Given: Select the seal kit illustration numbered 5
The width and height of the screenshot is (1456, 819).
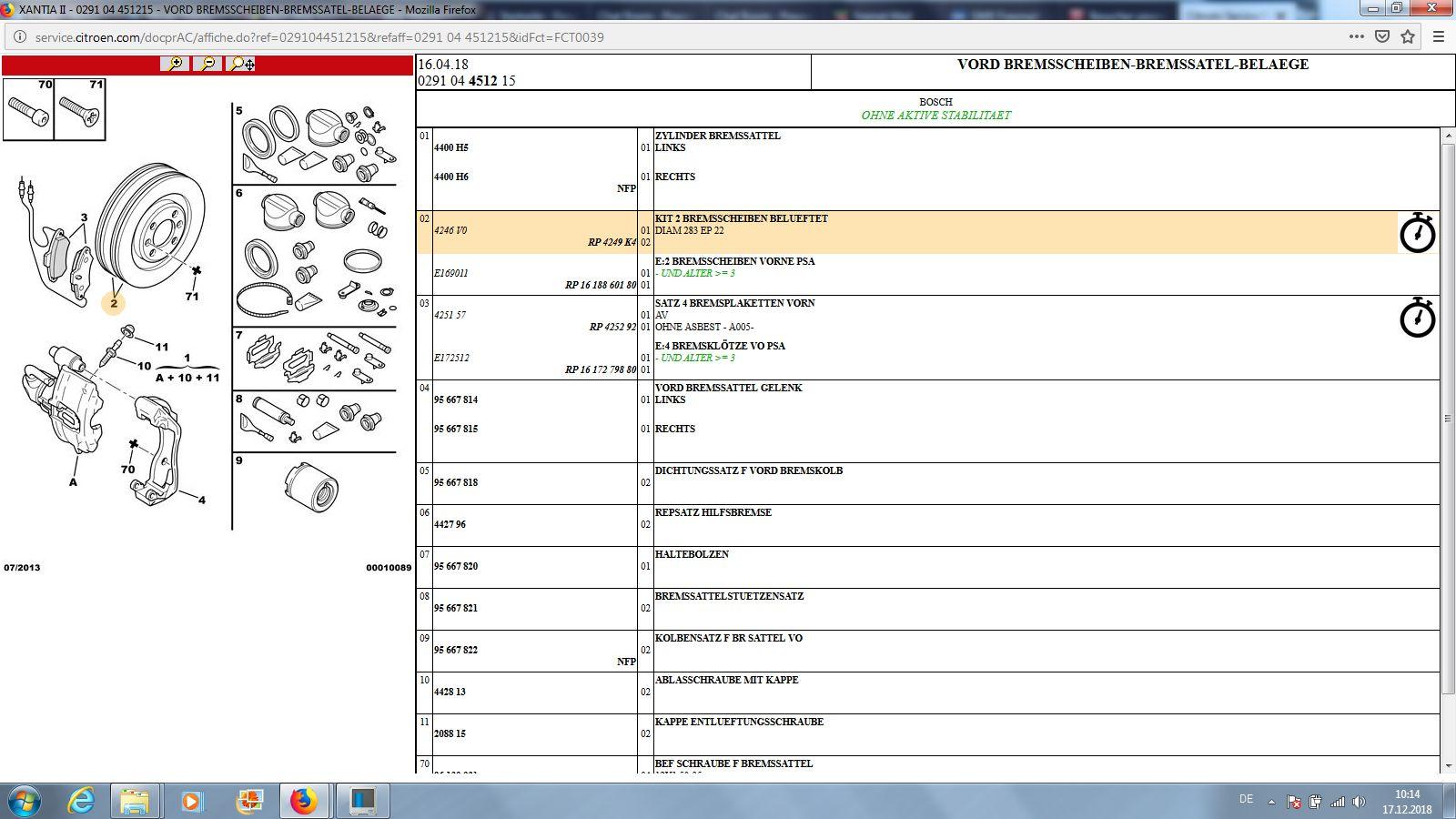Looking at the screenshot, I should (x=315, y=144).
